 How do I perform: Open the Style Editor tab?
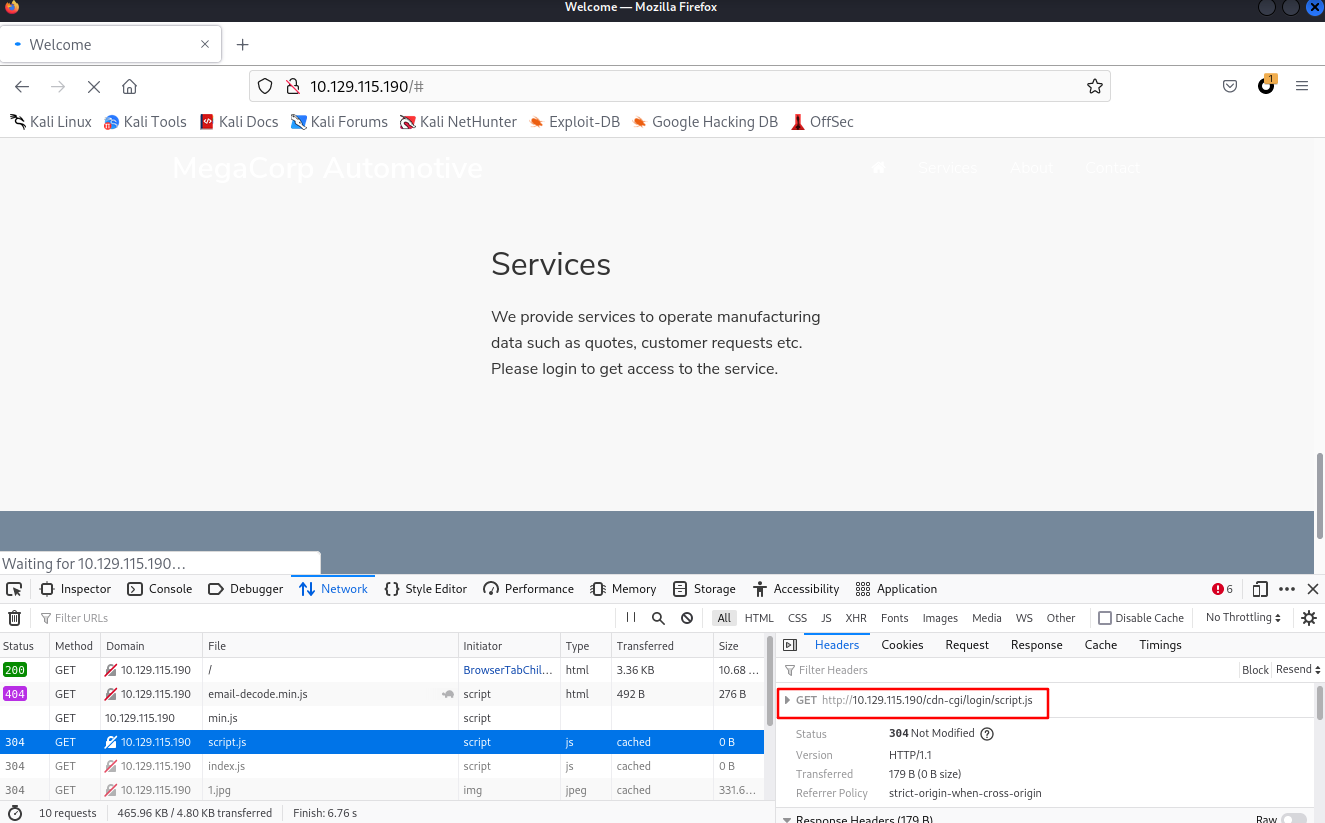coord(425,589)
